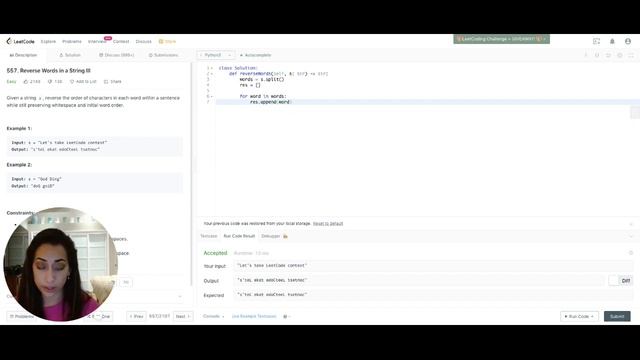The width and height of the screenshot is (640, 360).
Task: Toggle the Diff switch
Action: (620, 280)
